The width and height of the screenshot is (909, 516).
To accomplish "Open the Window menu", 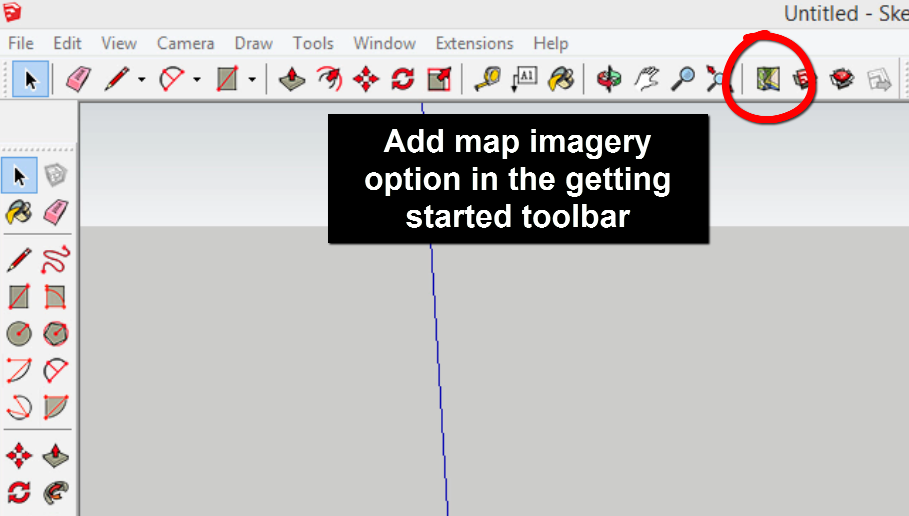I will tap(384, 43).
